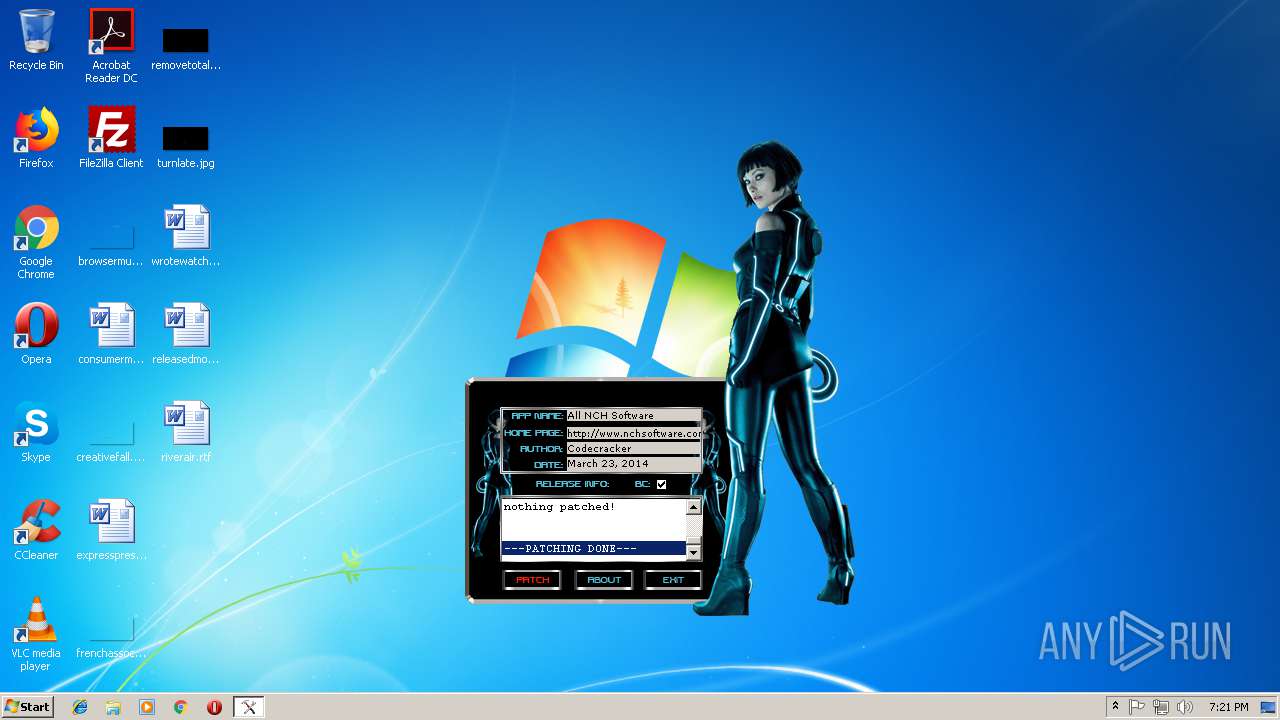This screenshot has width=1280, height=720.
Task: Toggle the BC backup checkbox
Action: click(661, 484)
